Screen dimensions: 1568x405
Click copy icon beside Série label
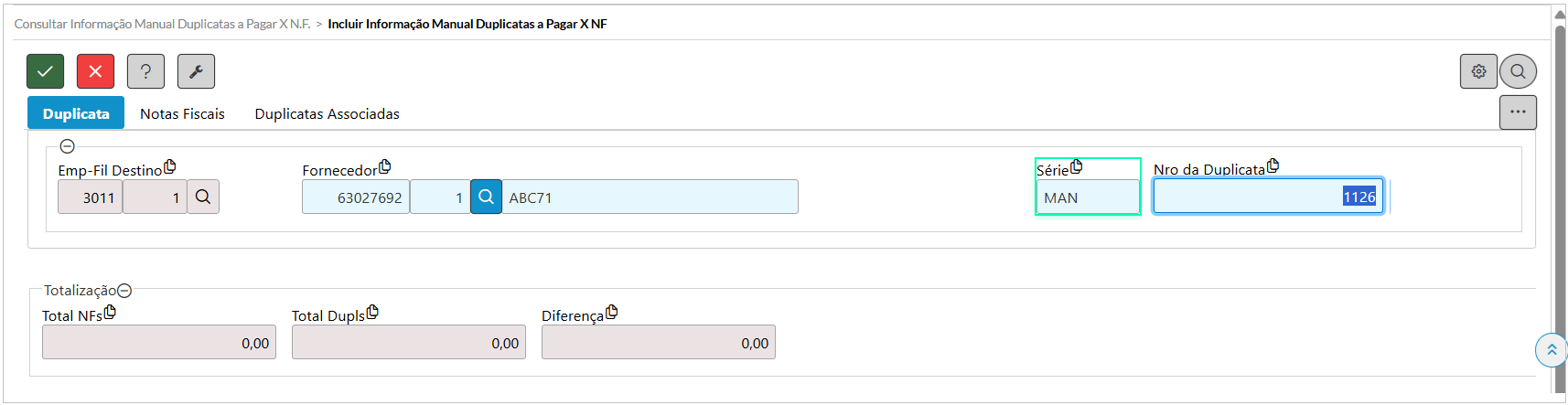click(x=1077, y=166)
